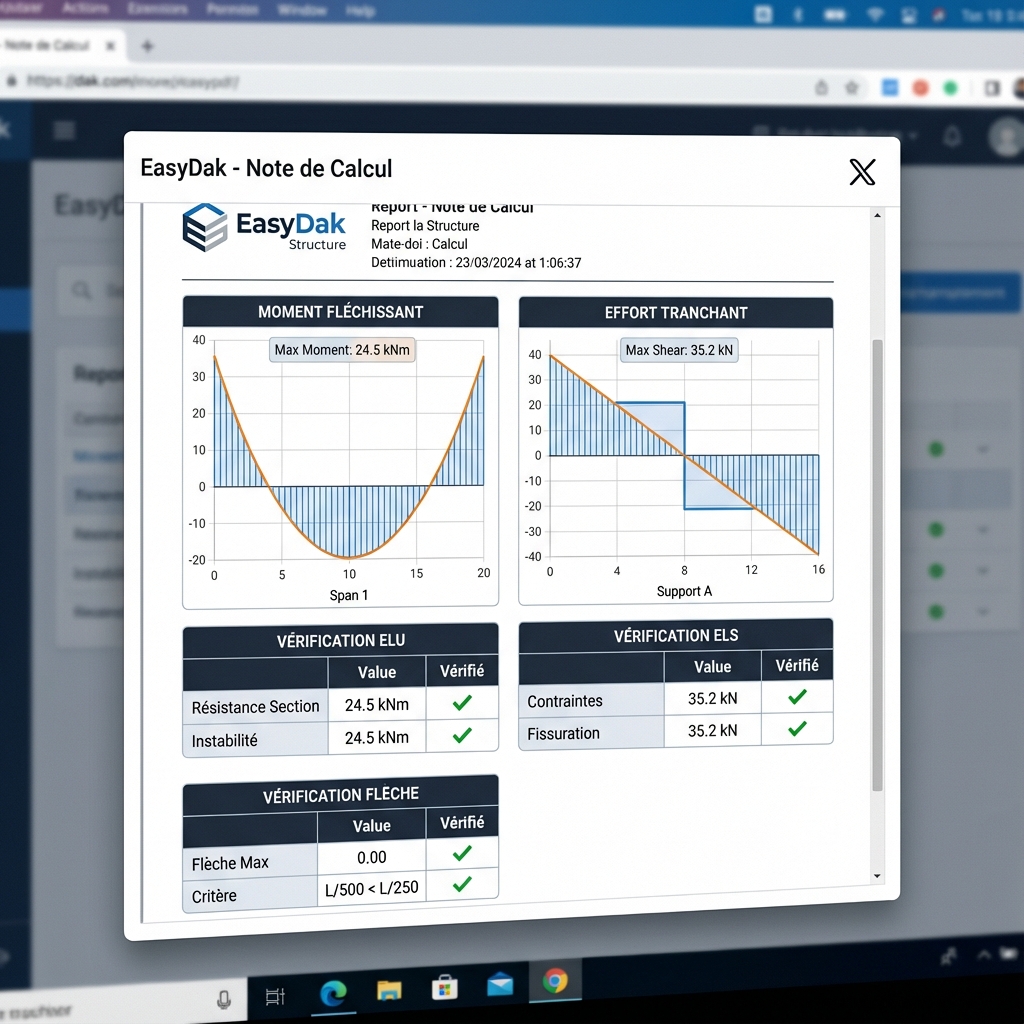Open the Window menu in the menu bar
The height and width of the screenshot is (1024, 1024).
(x=301, y=10)
